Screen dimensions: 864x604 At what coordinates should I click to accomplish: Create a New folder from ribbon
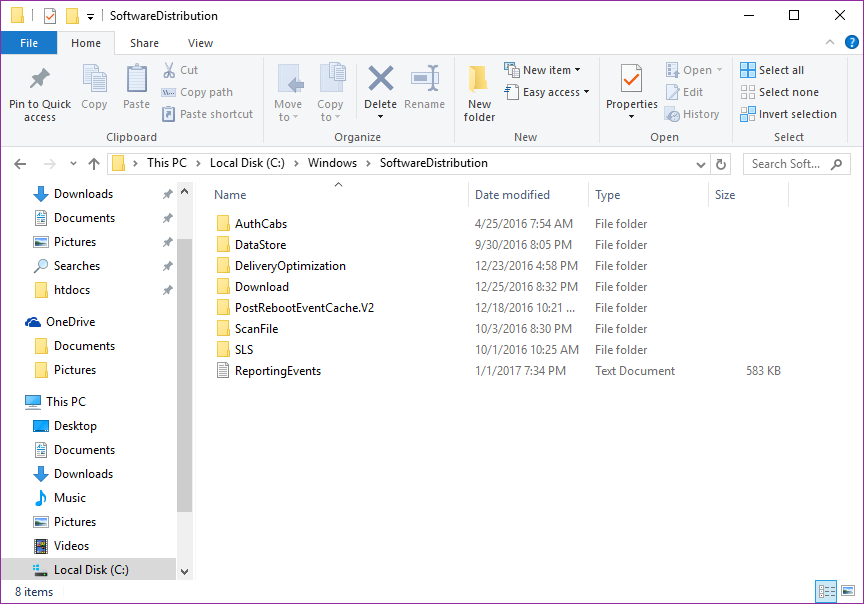(x=479, y=93)
